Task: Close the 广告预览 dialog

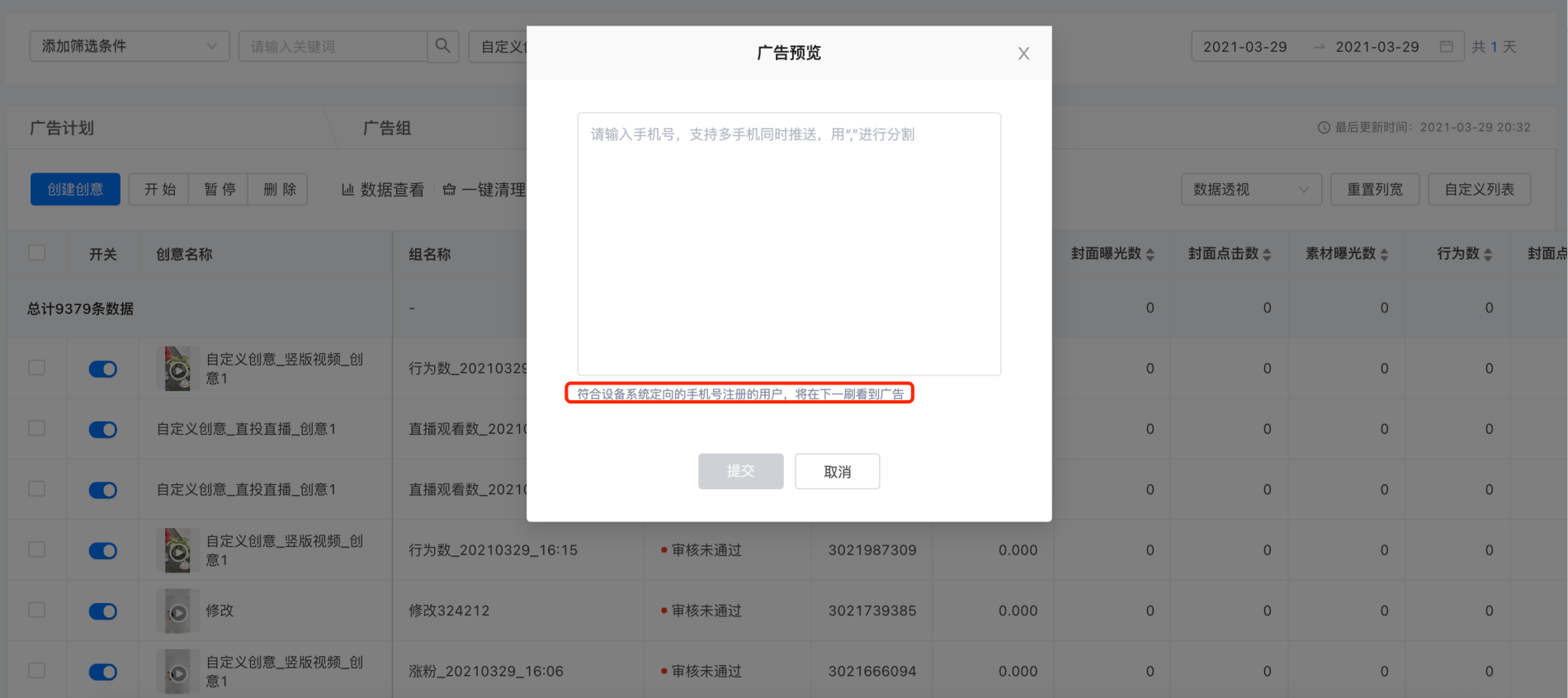Action: [1023, 54]
